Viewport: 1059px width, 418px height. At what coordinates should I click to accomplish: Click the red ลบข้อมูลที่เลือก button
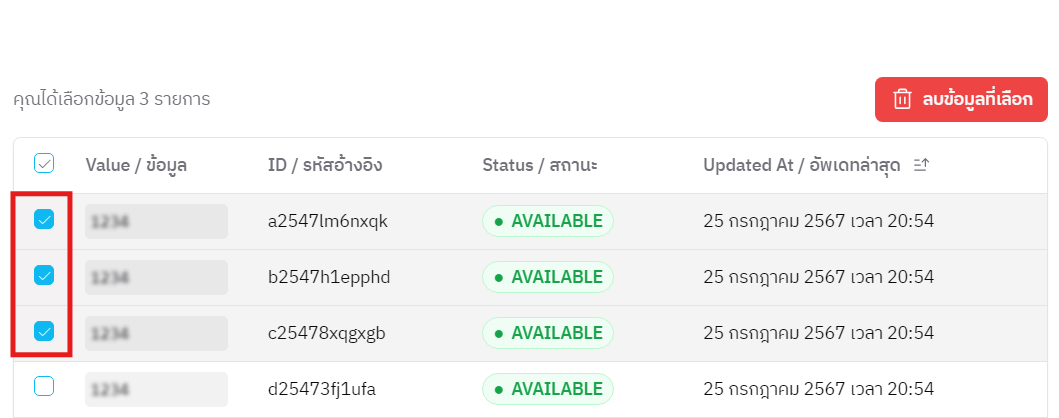pyautogui.click(x=960, y=99)
